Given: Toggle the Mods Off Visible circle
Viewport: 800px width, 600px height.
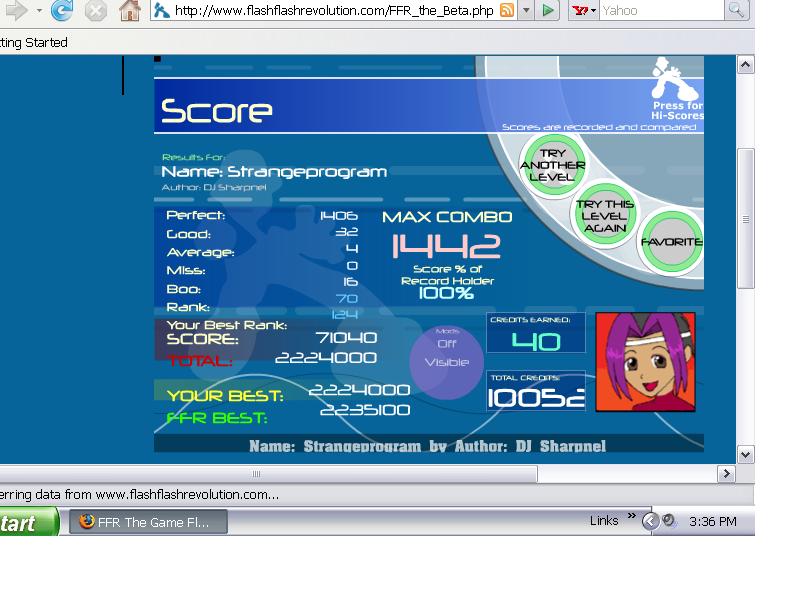Looking at the screenshot, I should (x=446, y=362).
